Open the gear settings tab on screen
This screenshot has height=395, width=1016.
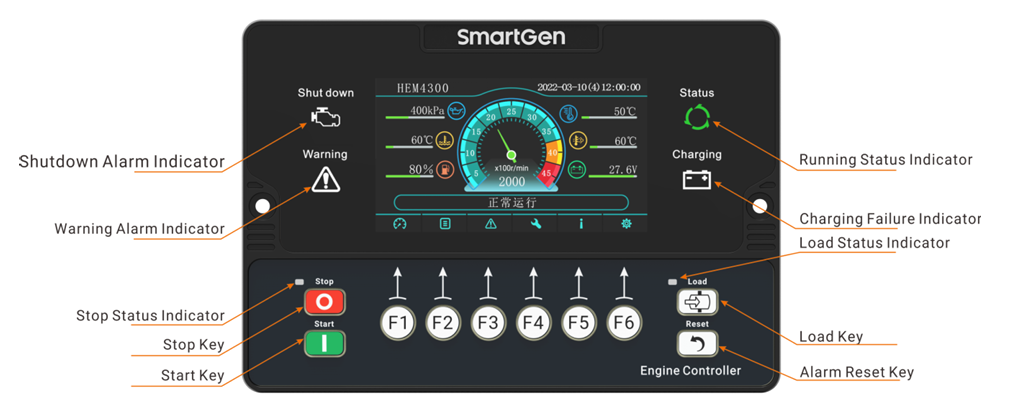point(626,224)
